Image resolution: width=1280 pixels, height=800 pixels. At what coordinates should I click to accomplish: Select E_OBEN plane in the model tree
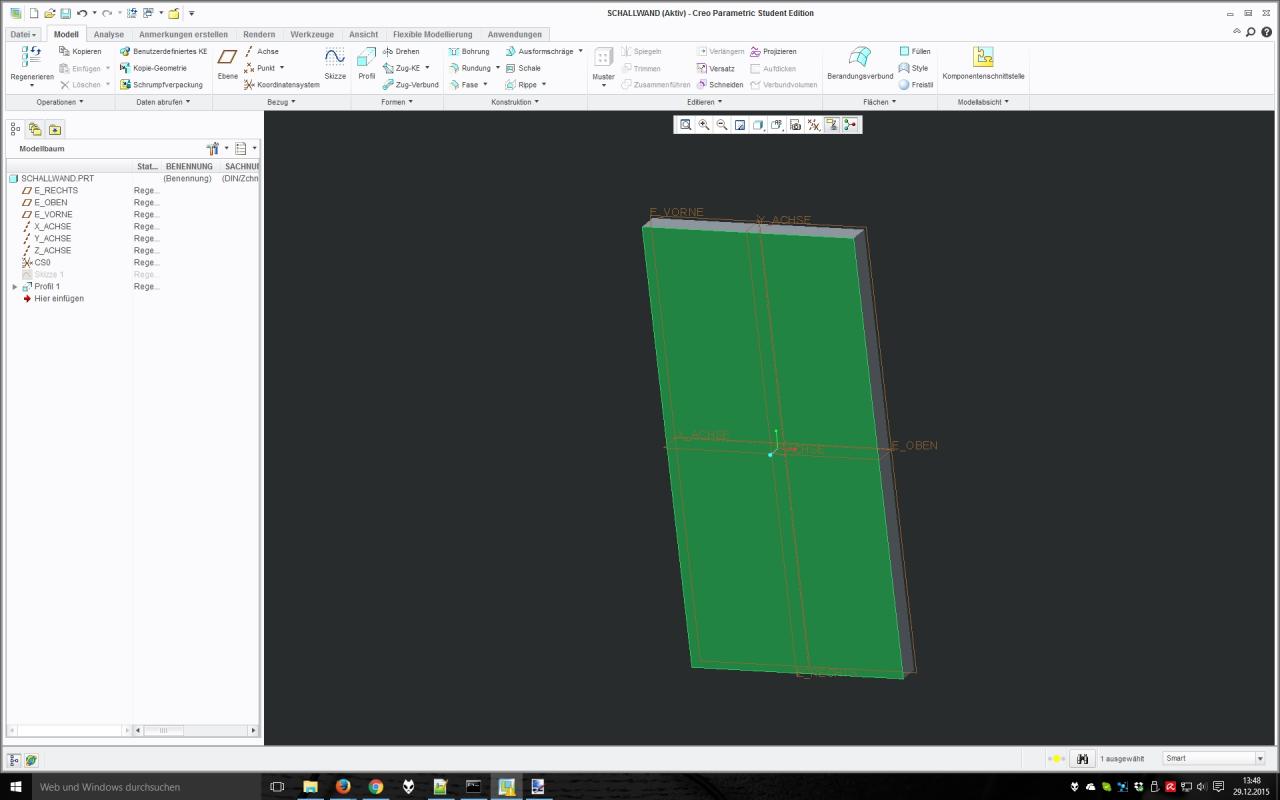pyautogui.click(x=50, y=203)
